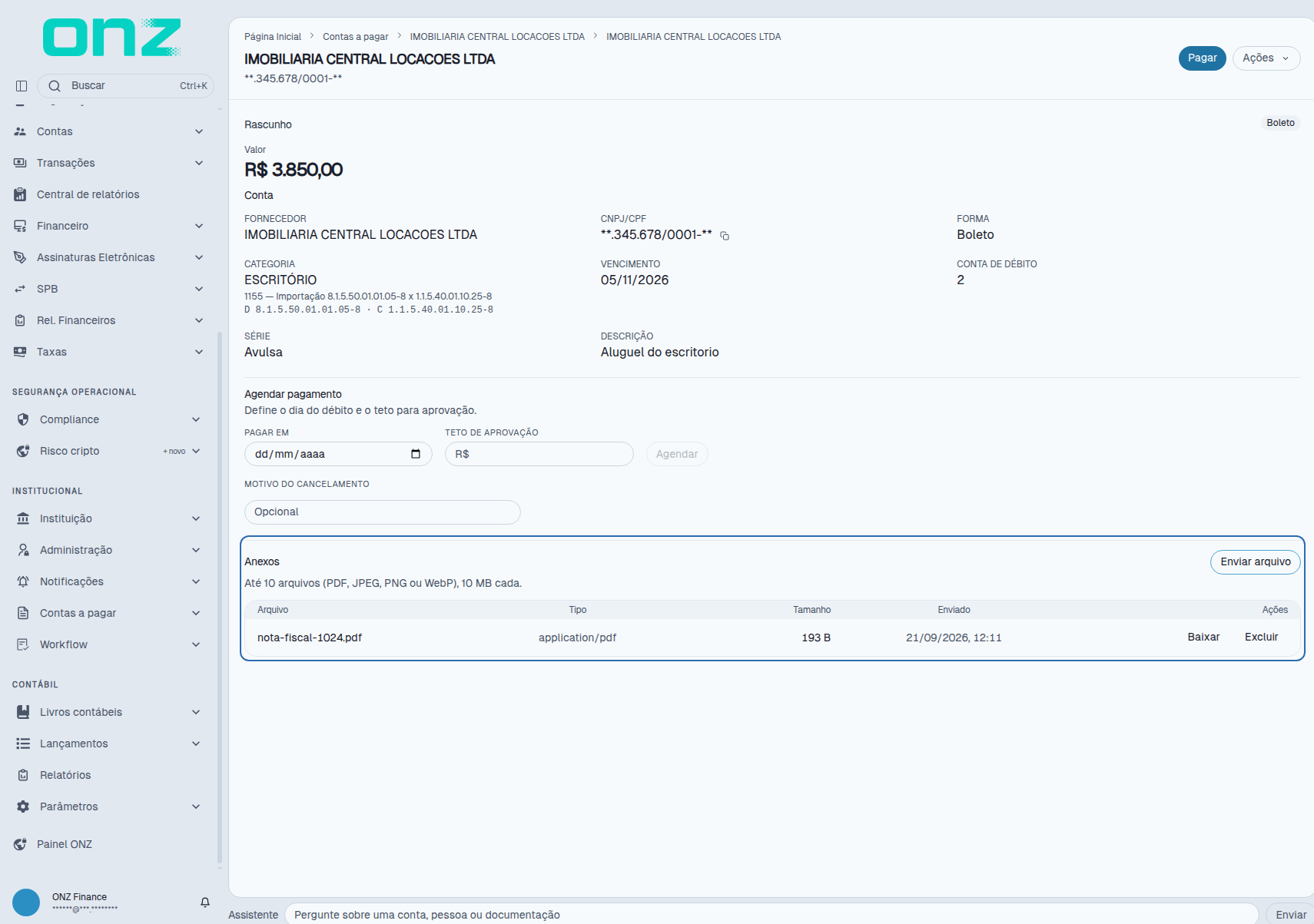Image resolution: width=1314 pixels, height=924 pixels.
Task: Click the Agendar button
Action: point(677,454)
